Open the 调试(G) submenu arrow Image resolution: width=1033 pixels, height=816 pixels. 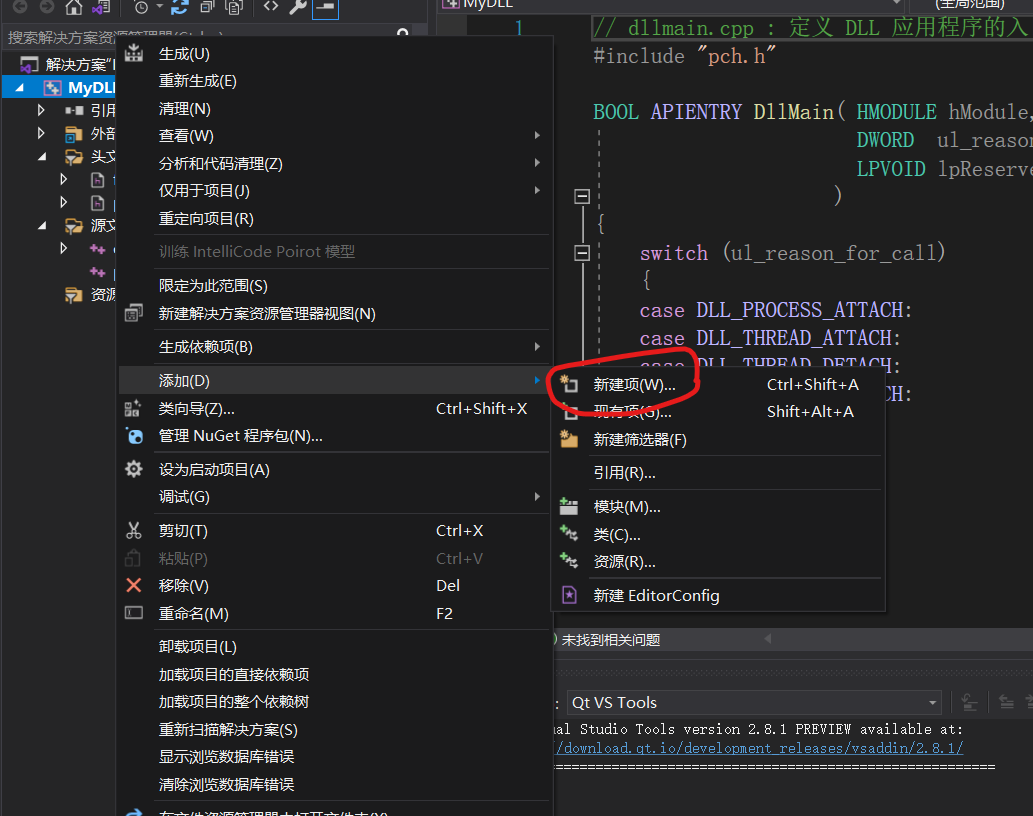[538, 497]
